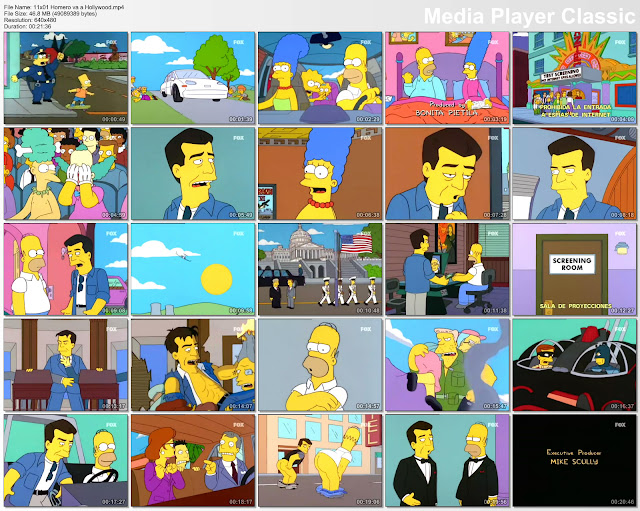Select thumbnail of clown covering his face in audience
The width and height of the screenshot is (640, 511).
[66, 173]
